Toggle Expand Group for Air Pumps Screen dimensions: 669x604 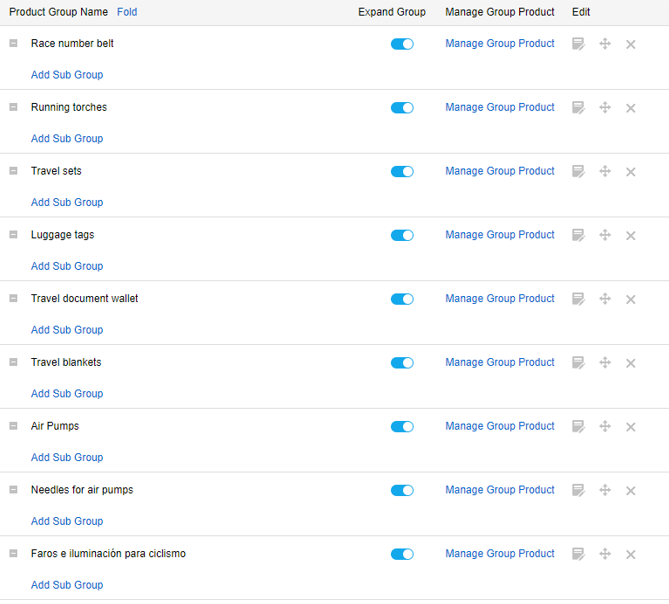pos(402,426)
